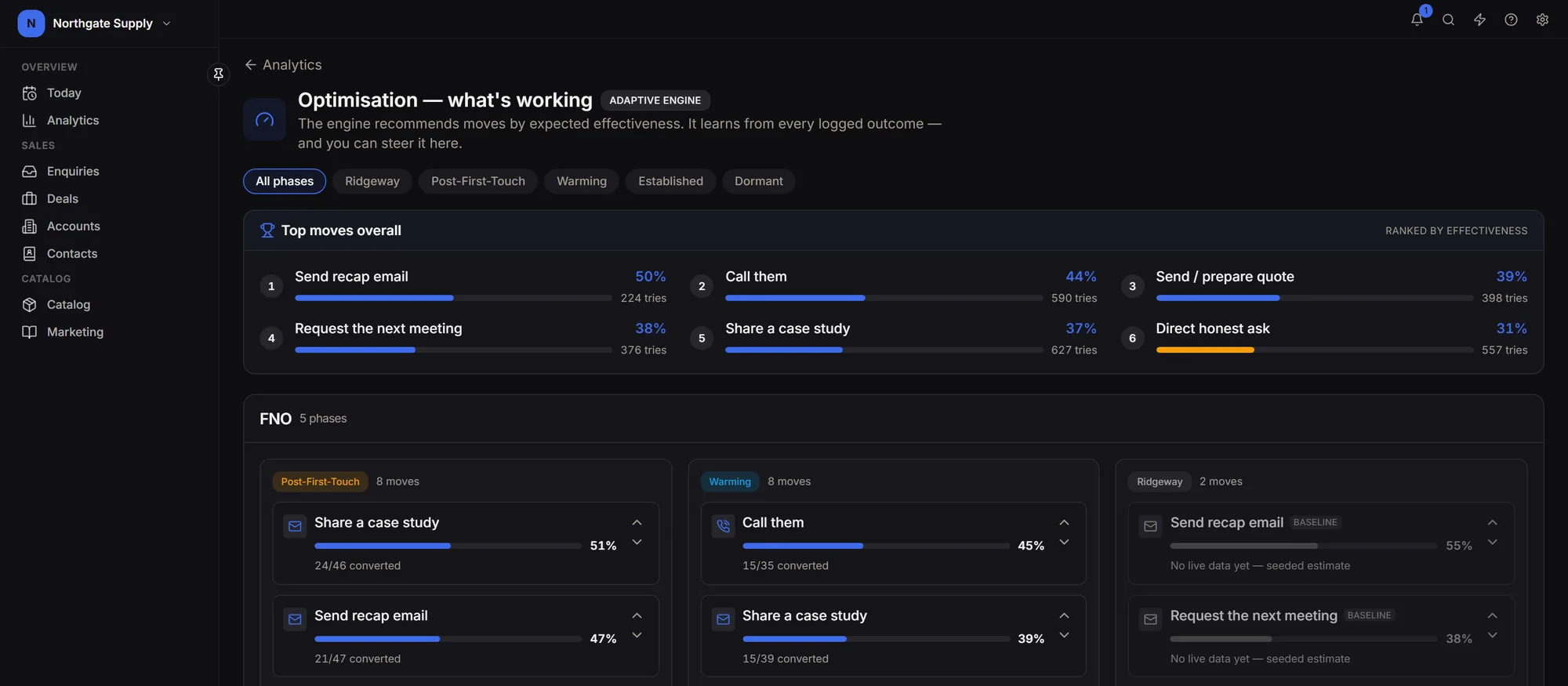Viewport: 1568px width, 686px height.
Task: Click the Post-First-Touch orange phase tag
Action: (321, 481)
